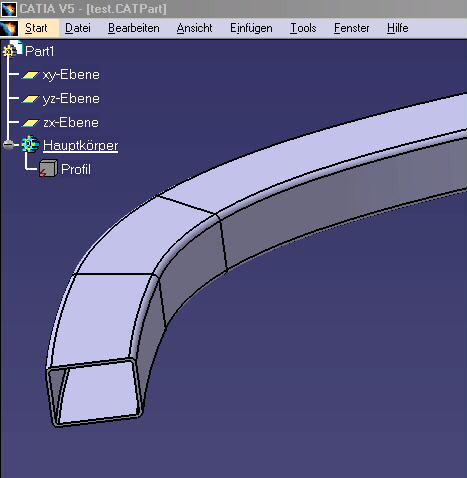The width and height of the screenshot is (467, 478).
Task: Open the Hilfe menu
Action: (x=397, y=28)
